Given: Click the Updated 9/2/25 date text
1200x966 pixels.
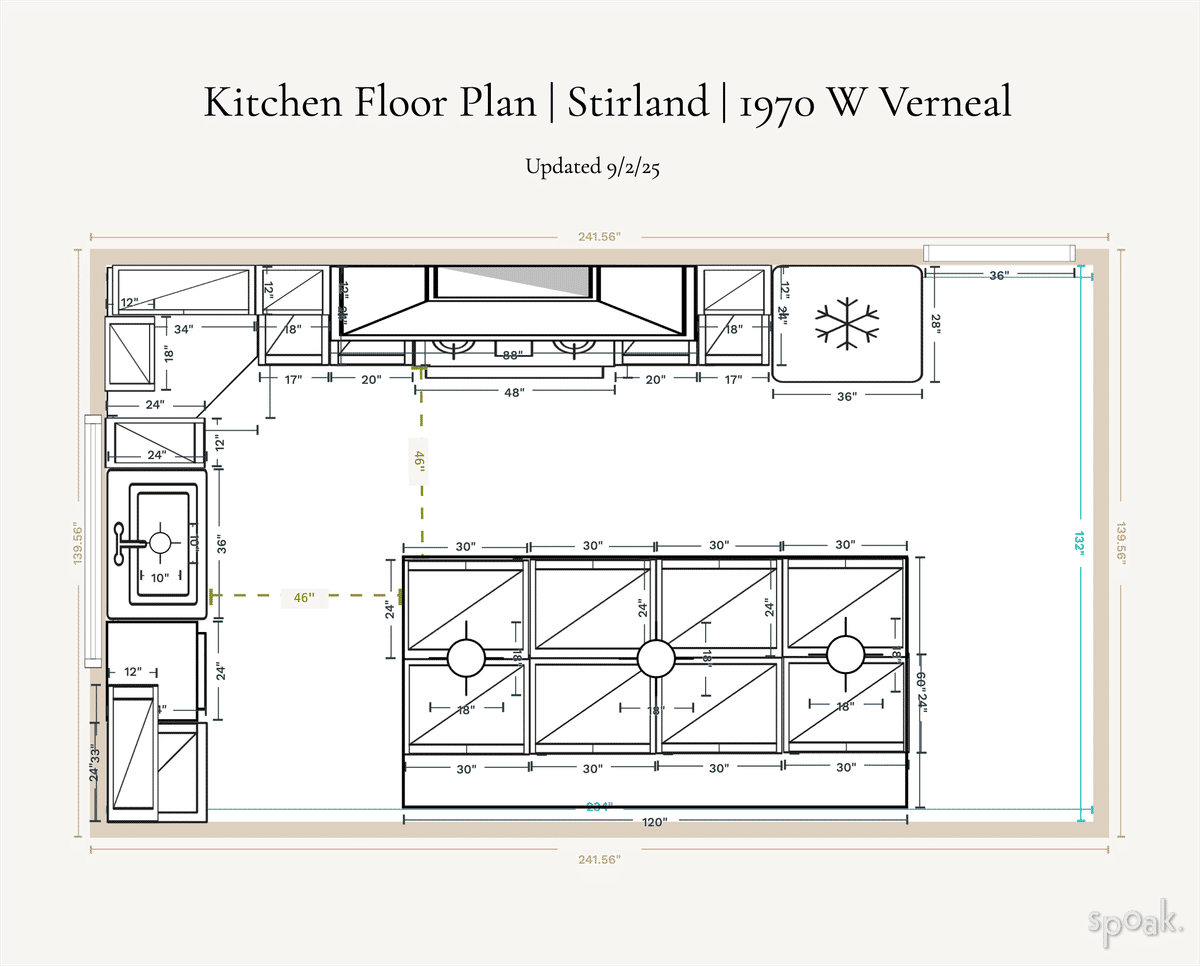Looking at the screenshot, I should [597, 166].
